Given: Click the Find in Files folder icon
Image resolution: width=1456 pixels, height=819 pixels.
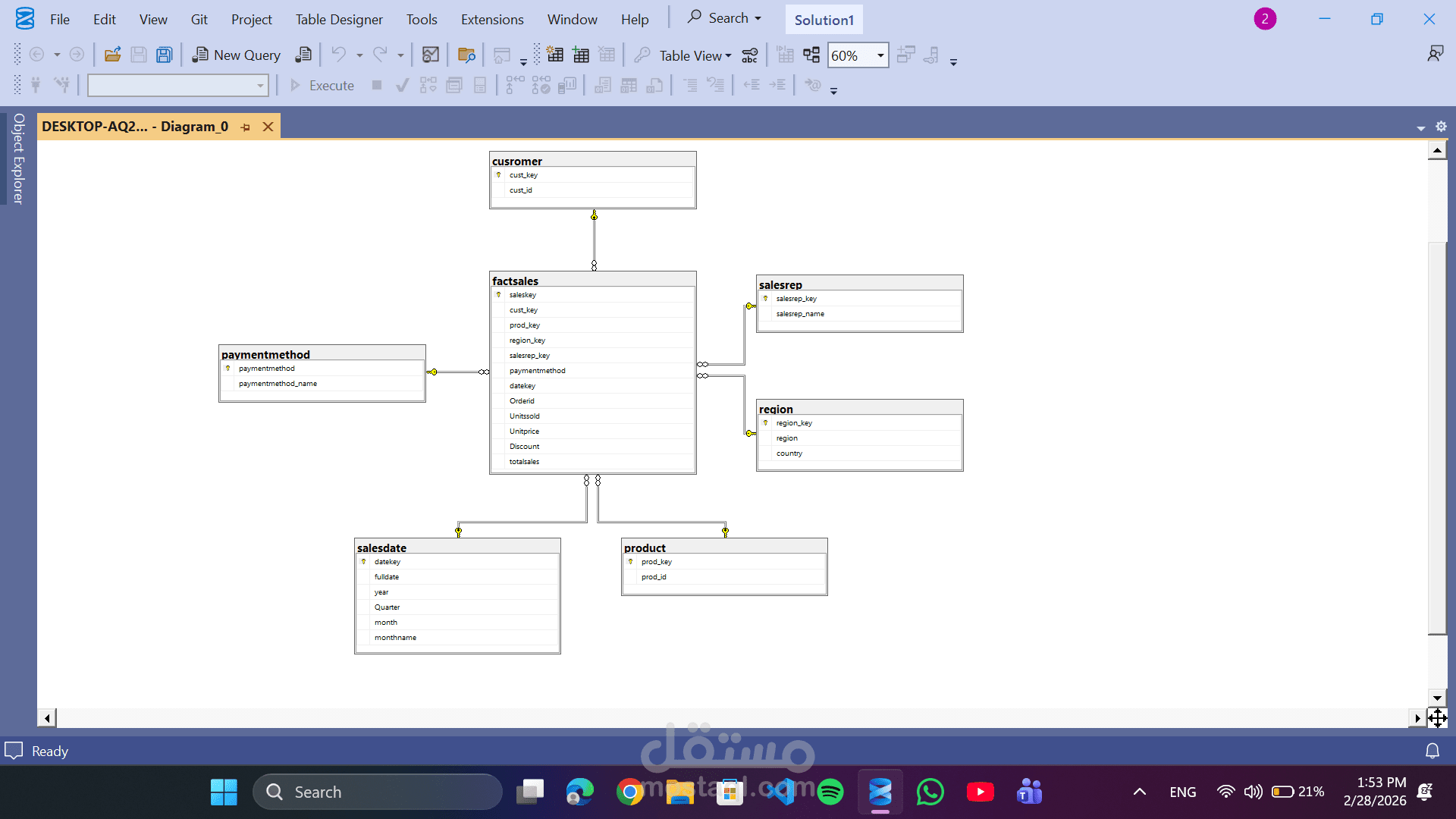Looking at the screenshot, I should pyautogui.click(x=466, y=55).
